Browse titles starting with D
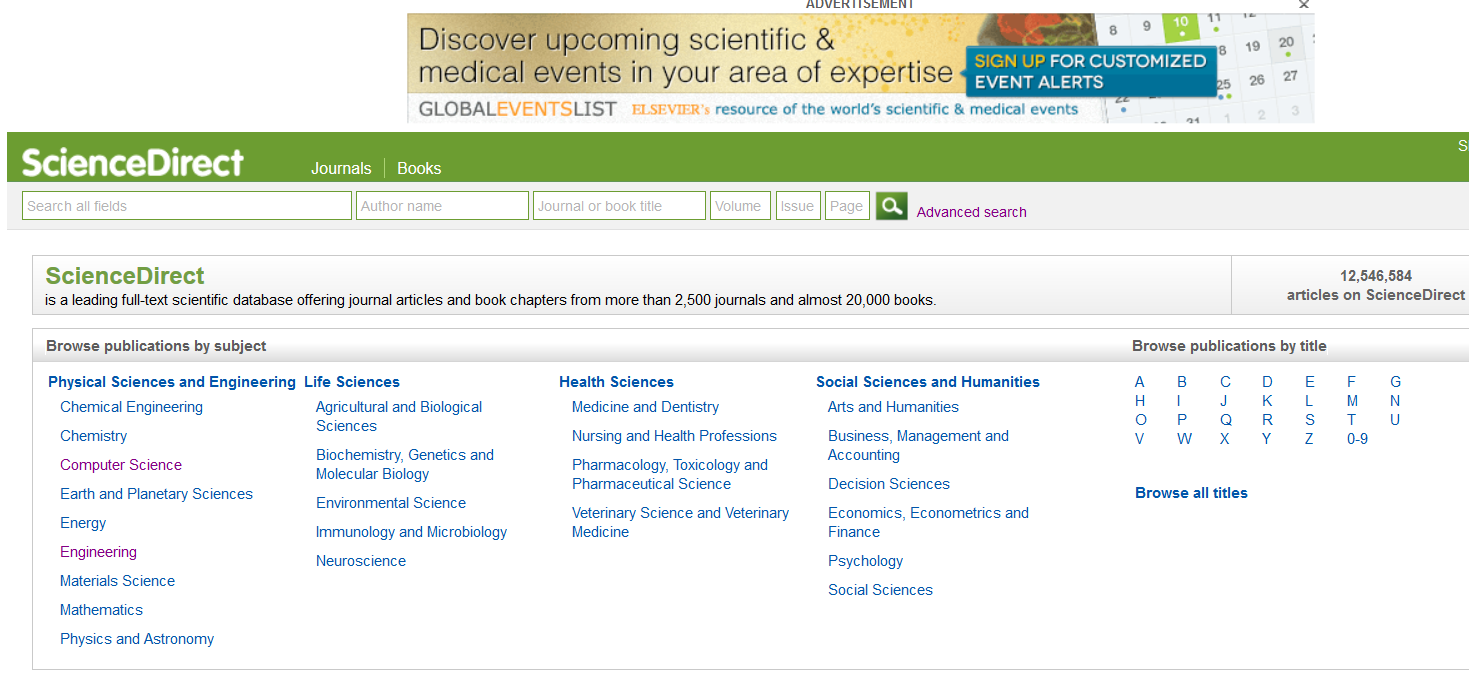1469x678 pixels. point(1267,382)
